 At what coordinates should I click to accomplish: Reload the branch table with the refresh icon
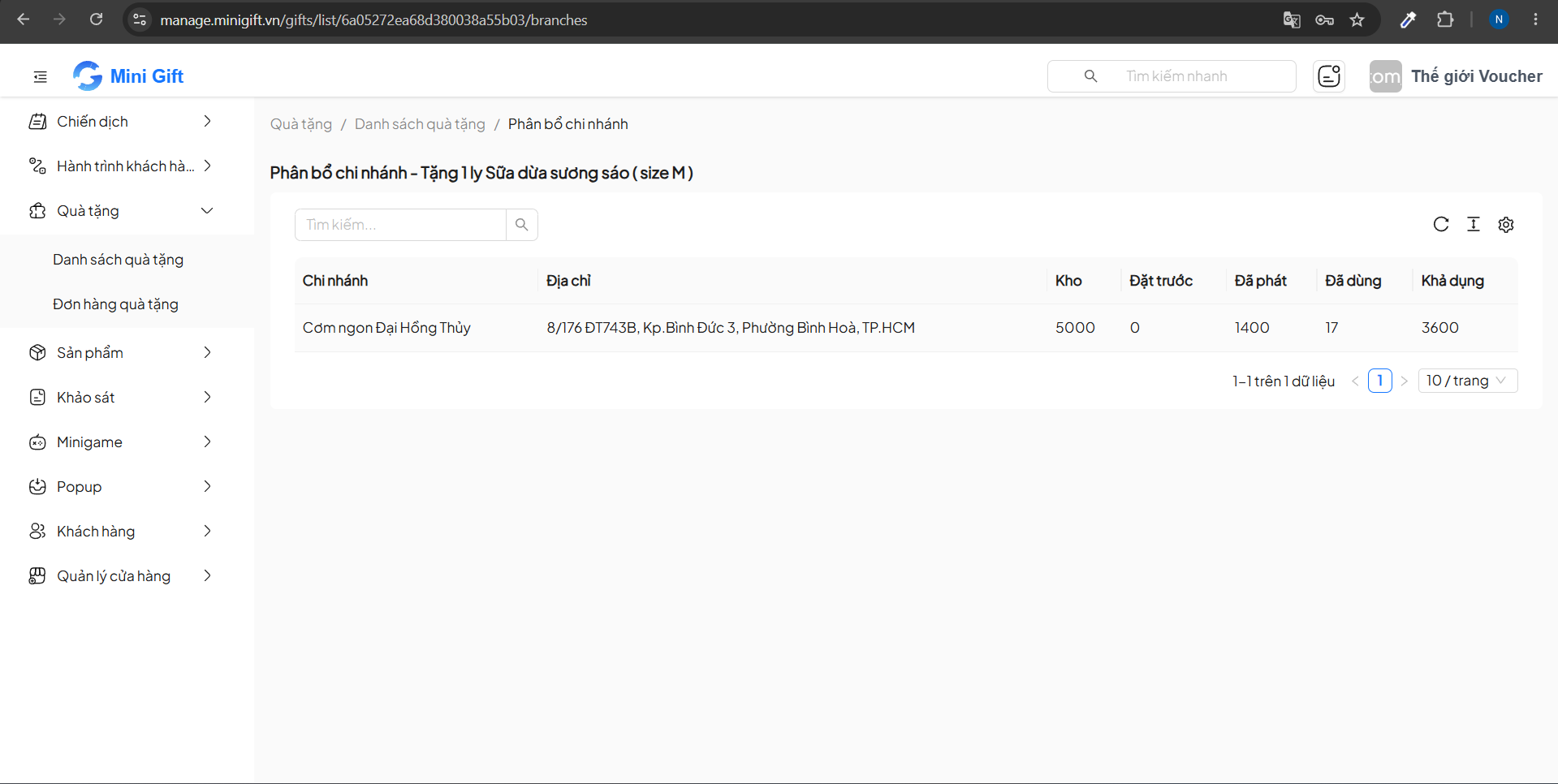(x=1441, y=225)
